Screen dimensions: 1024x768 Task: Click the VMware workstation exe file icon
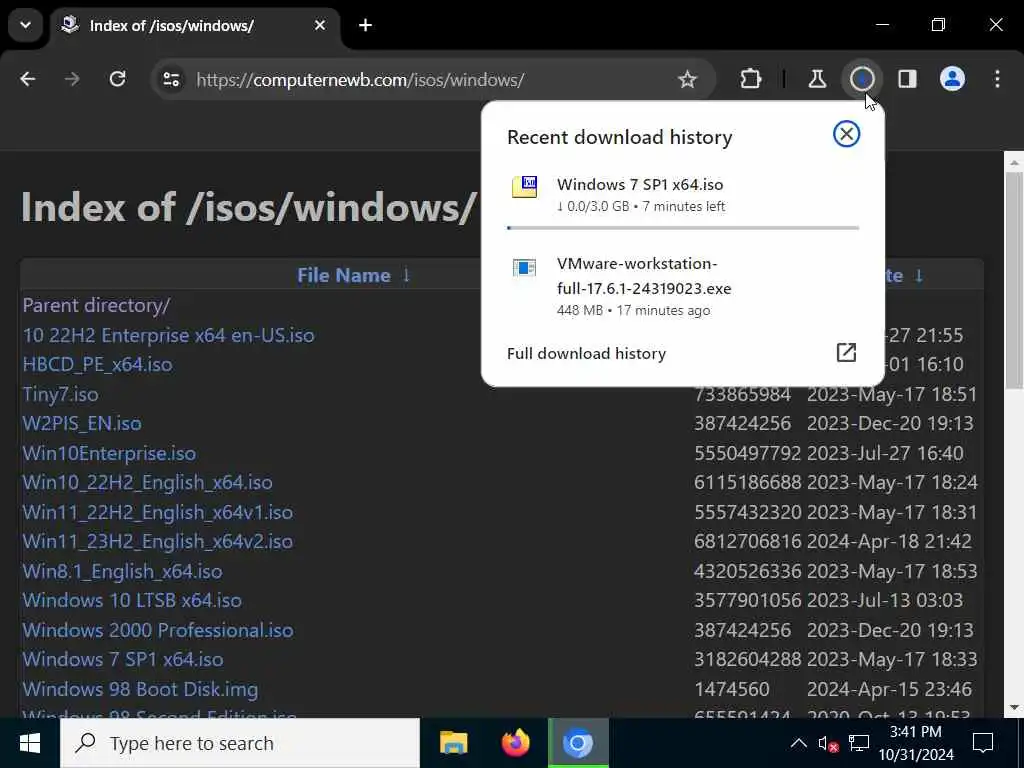coord(524,268)
